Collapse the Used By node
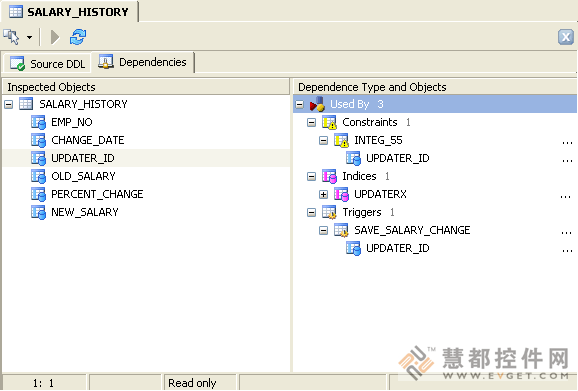578x391 pixels. pyautogui.click(x=300, y=105)
